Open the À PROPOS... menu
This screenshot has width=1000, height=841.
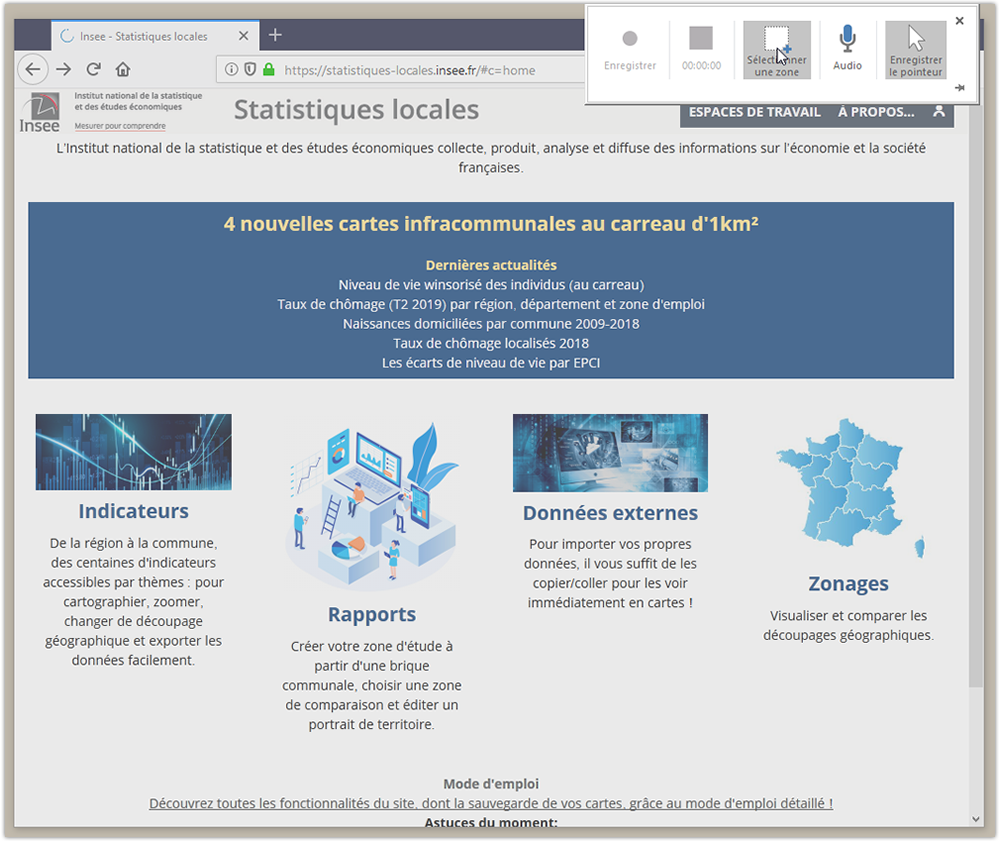click(878, 112)
